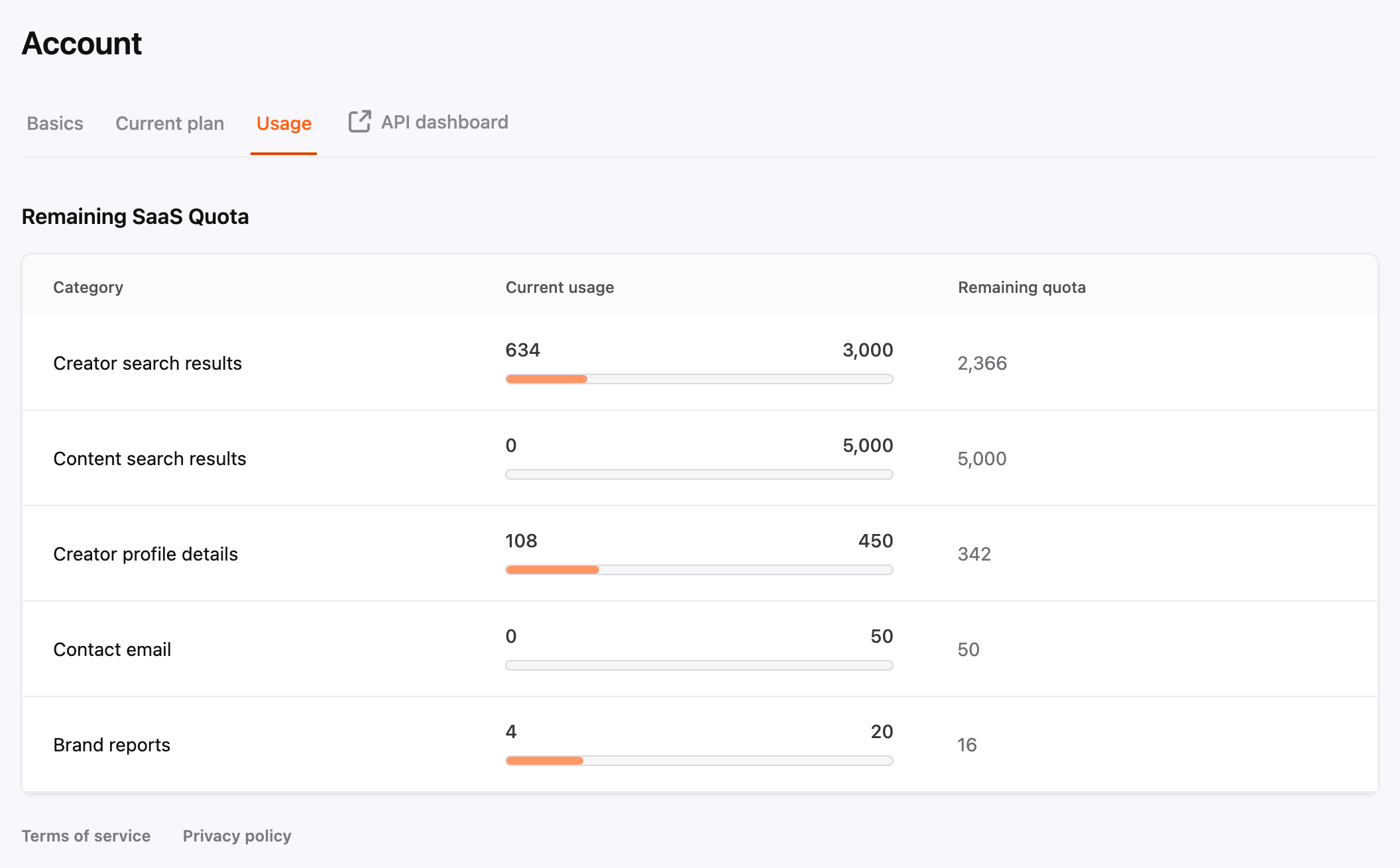Open the Basics tab
The height and width of the screenshot is (868, 1400).
click(55, 123)
